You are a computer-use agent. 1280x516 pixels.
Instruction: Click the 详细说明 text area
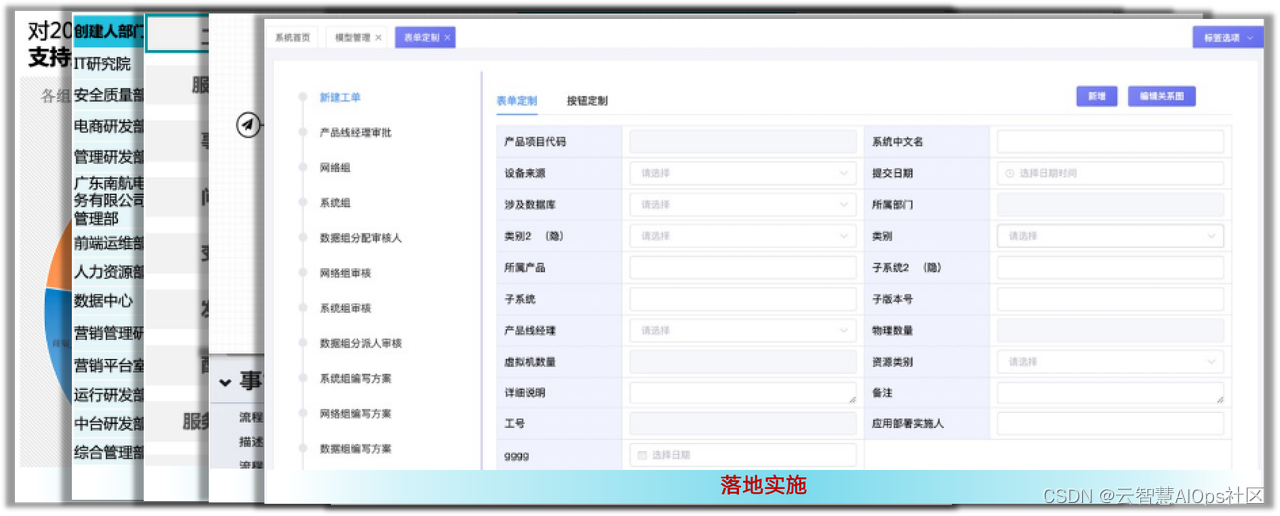coord(743,393)
